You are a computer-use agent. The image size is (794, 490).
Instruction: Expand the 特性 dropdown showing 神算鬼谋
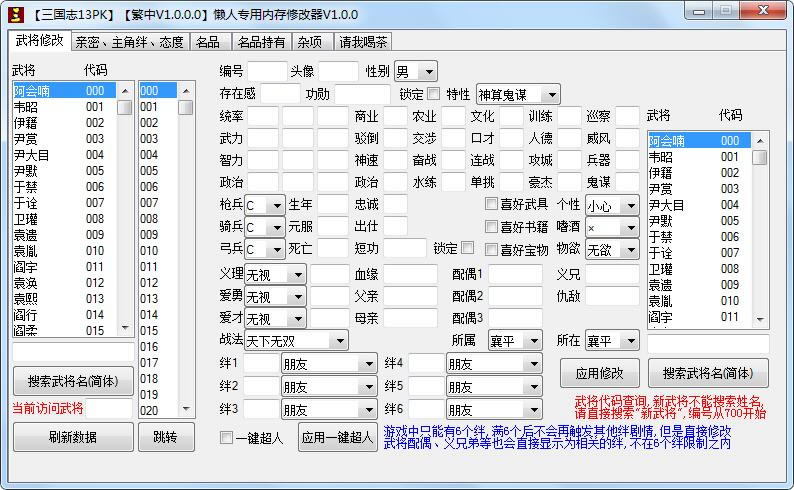pyautogui.click(x=517, y=94)
